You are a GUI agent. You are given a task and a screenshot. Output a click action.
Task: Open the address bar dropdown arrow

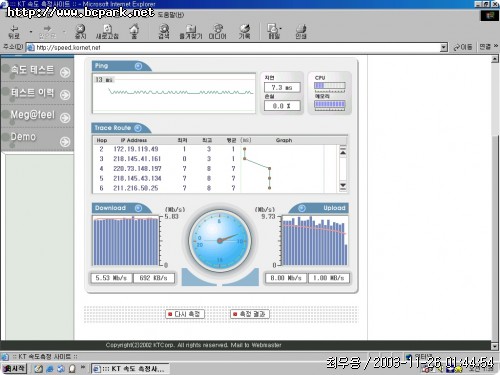coord(443,47)
